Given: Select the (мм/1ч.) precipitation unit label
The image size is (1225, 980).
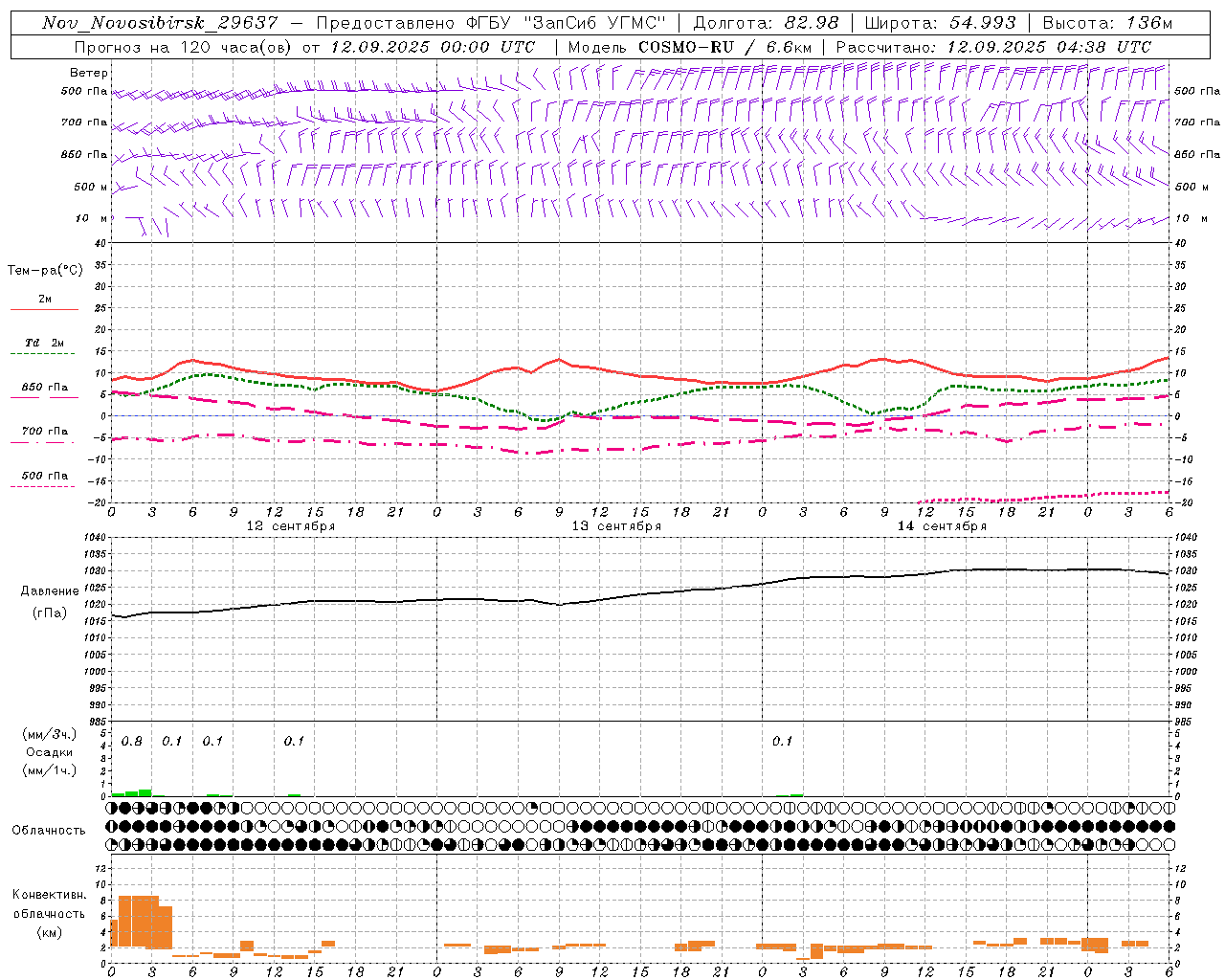Looking at the screenshot, I should coord(49,770).
